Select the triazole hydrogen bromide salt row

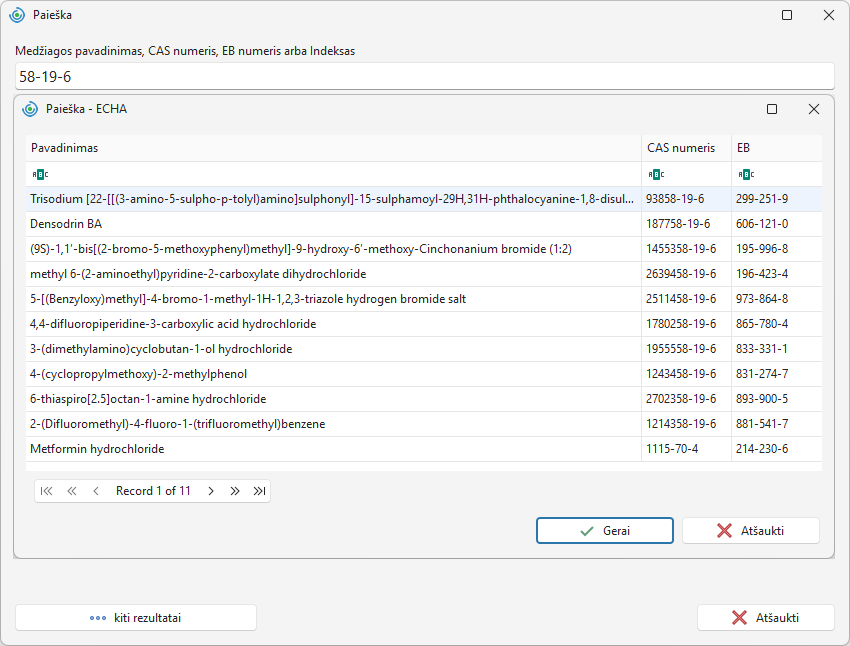(x=424, y=299)
